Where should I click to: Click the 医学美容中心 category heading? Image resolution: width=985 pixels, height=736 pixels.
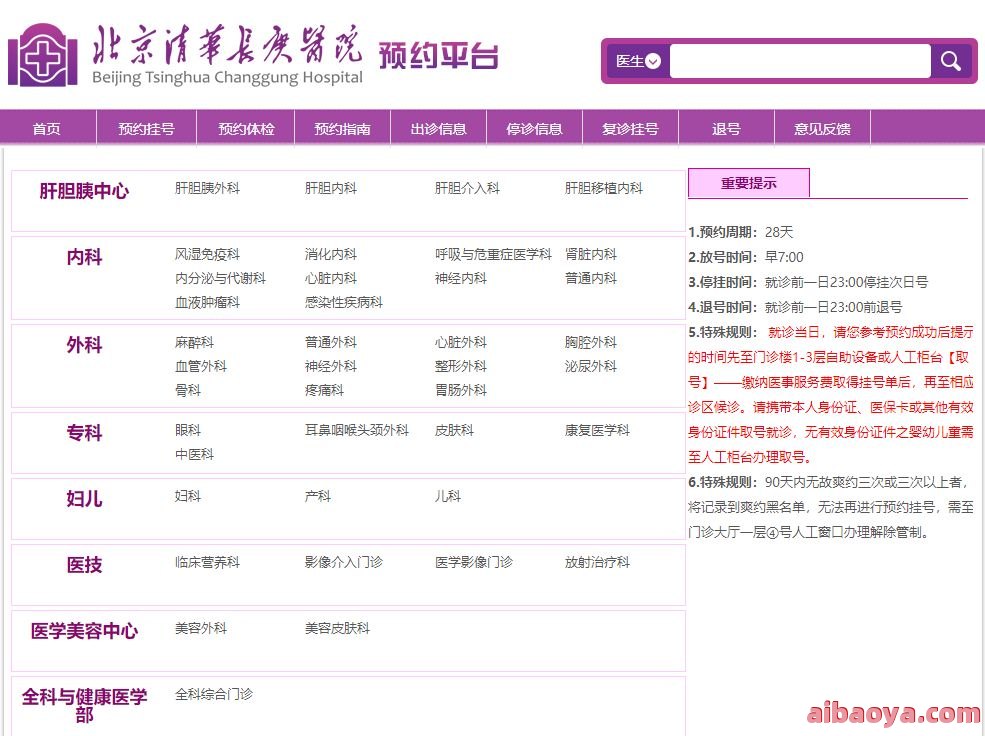pos(84,630)
